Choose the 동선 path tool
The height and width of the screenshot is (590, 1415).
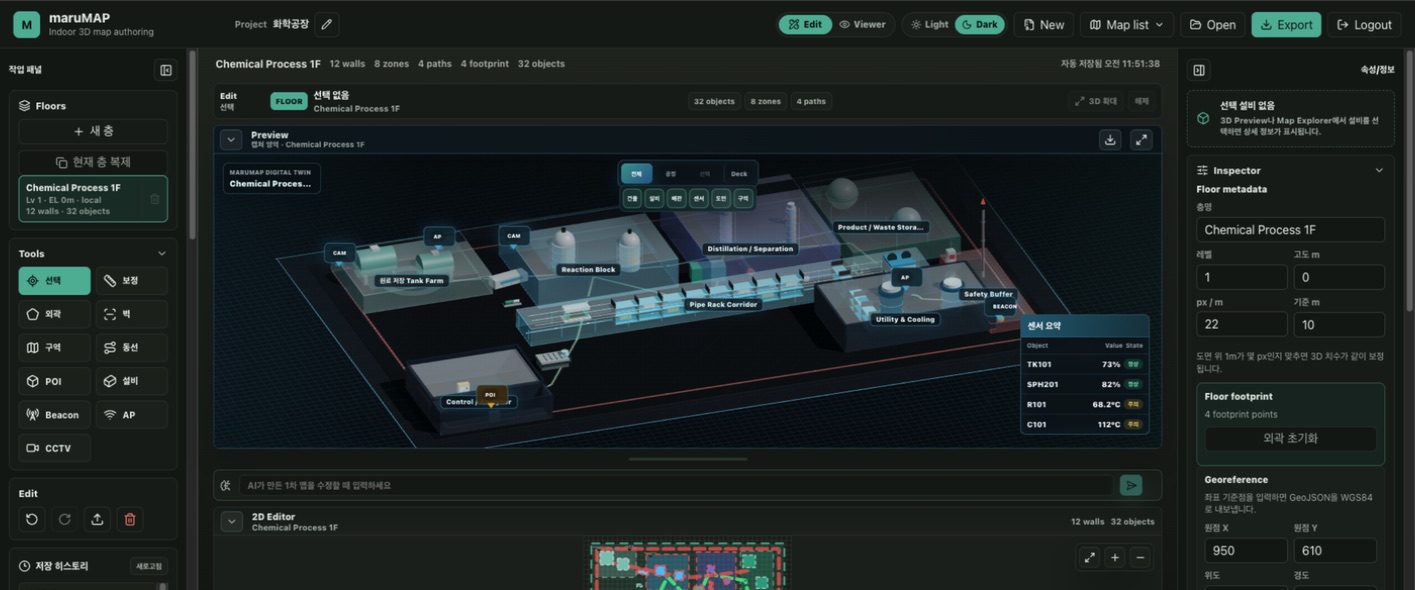pyautogui.click(x=131, y=347)
